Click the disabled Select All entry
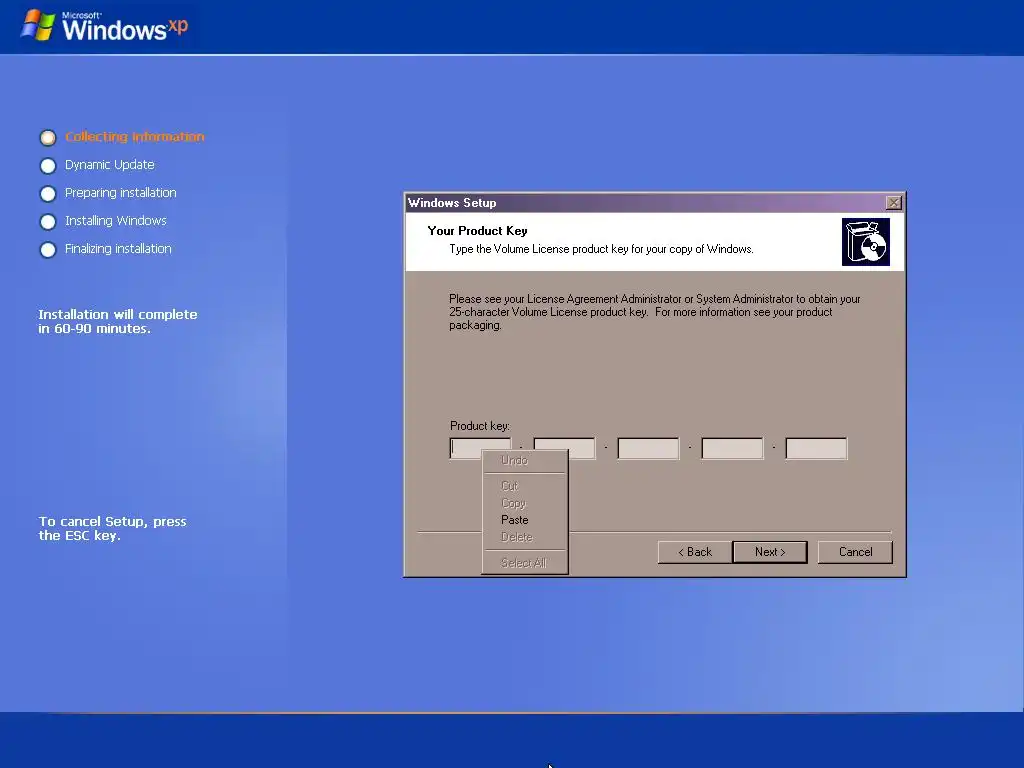1024x768 pixels. click(524, 563)
